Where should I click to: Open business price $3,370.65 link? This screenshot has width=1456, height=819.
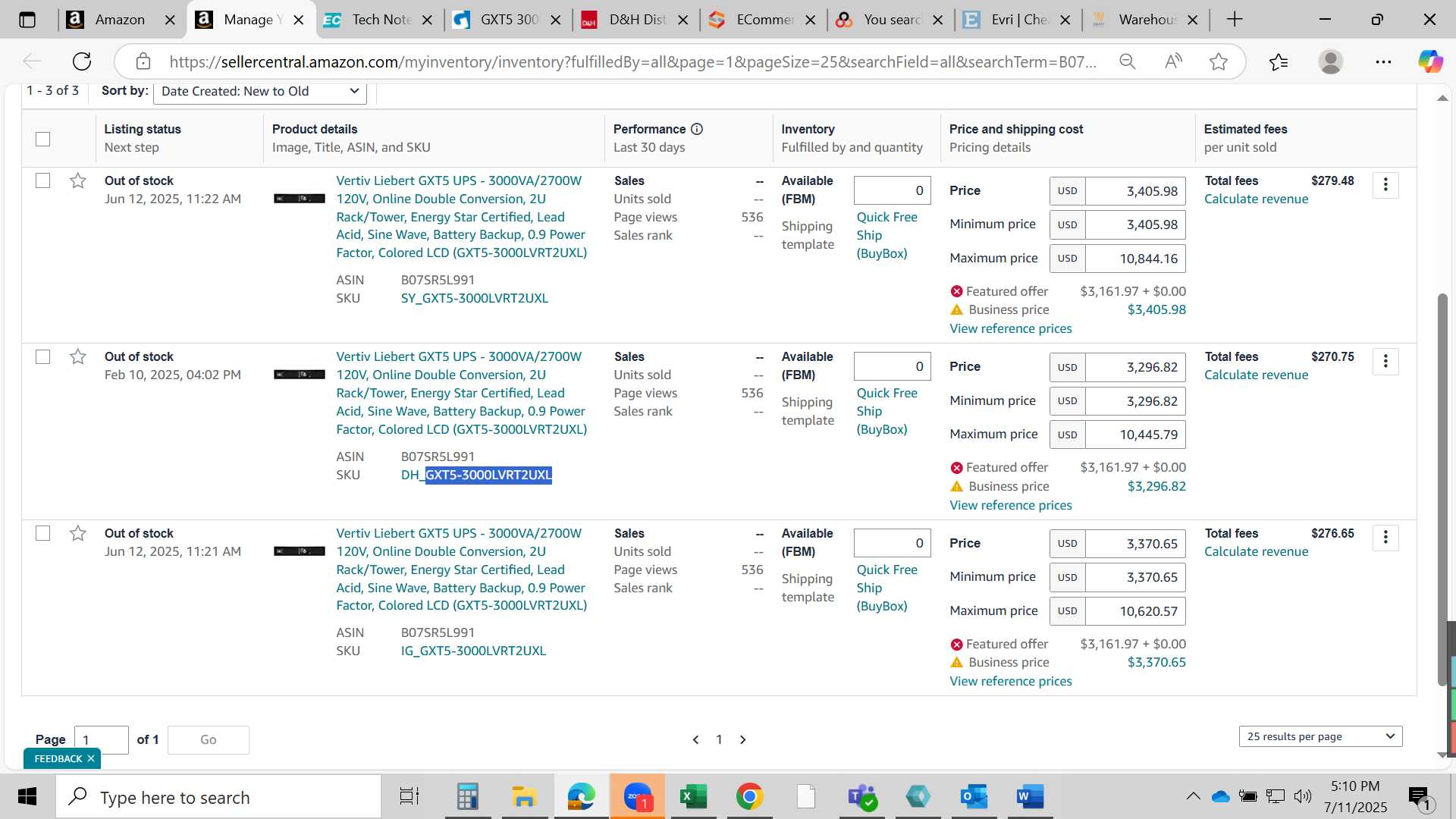tap(1156, 662)
